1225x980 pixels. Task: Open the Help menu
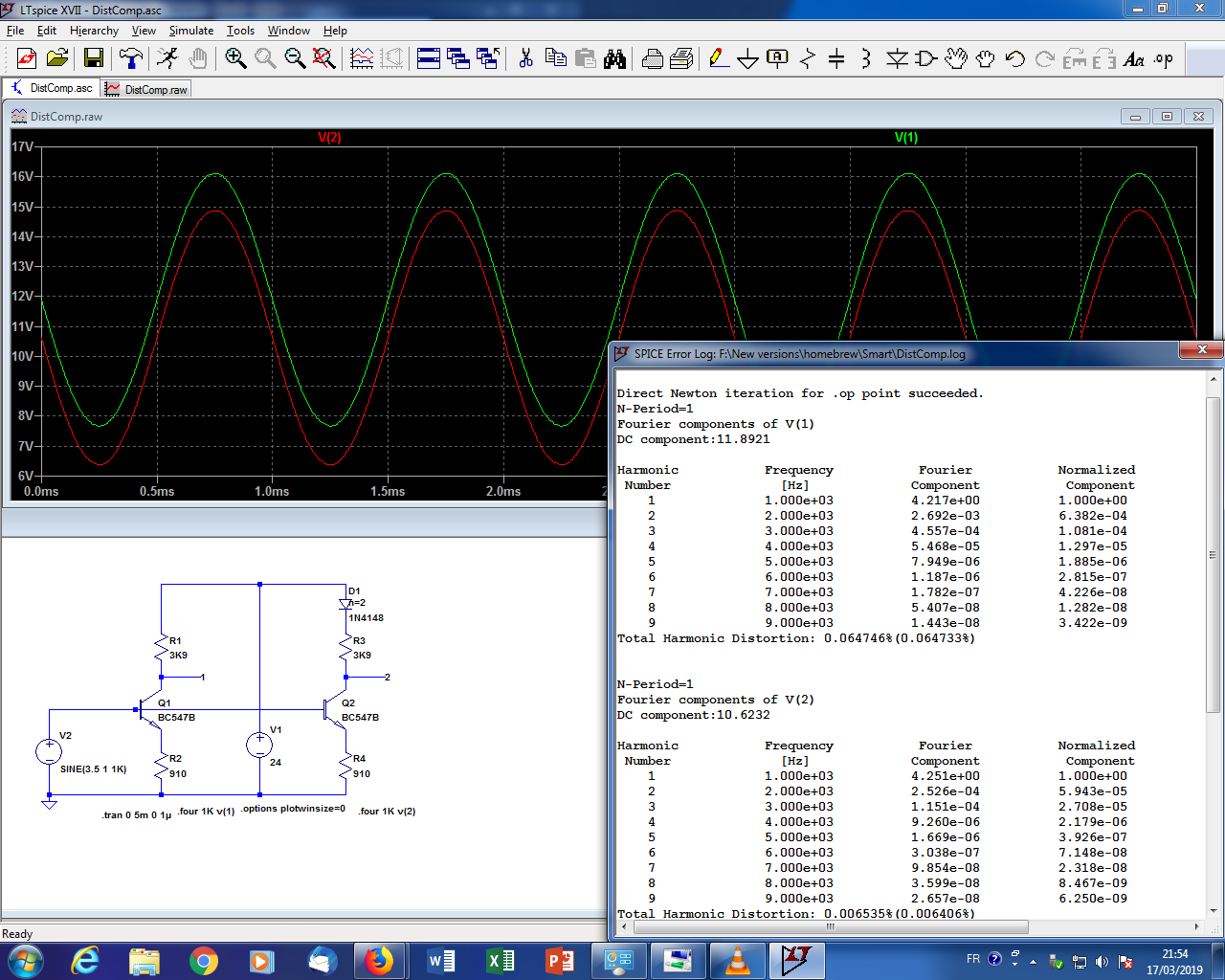335,31
